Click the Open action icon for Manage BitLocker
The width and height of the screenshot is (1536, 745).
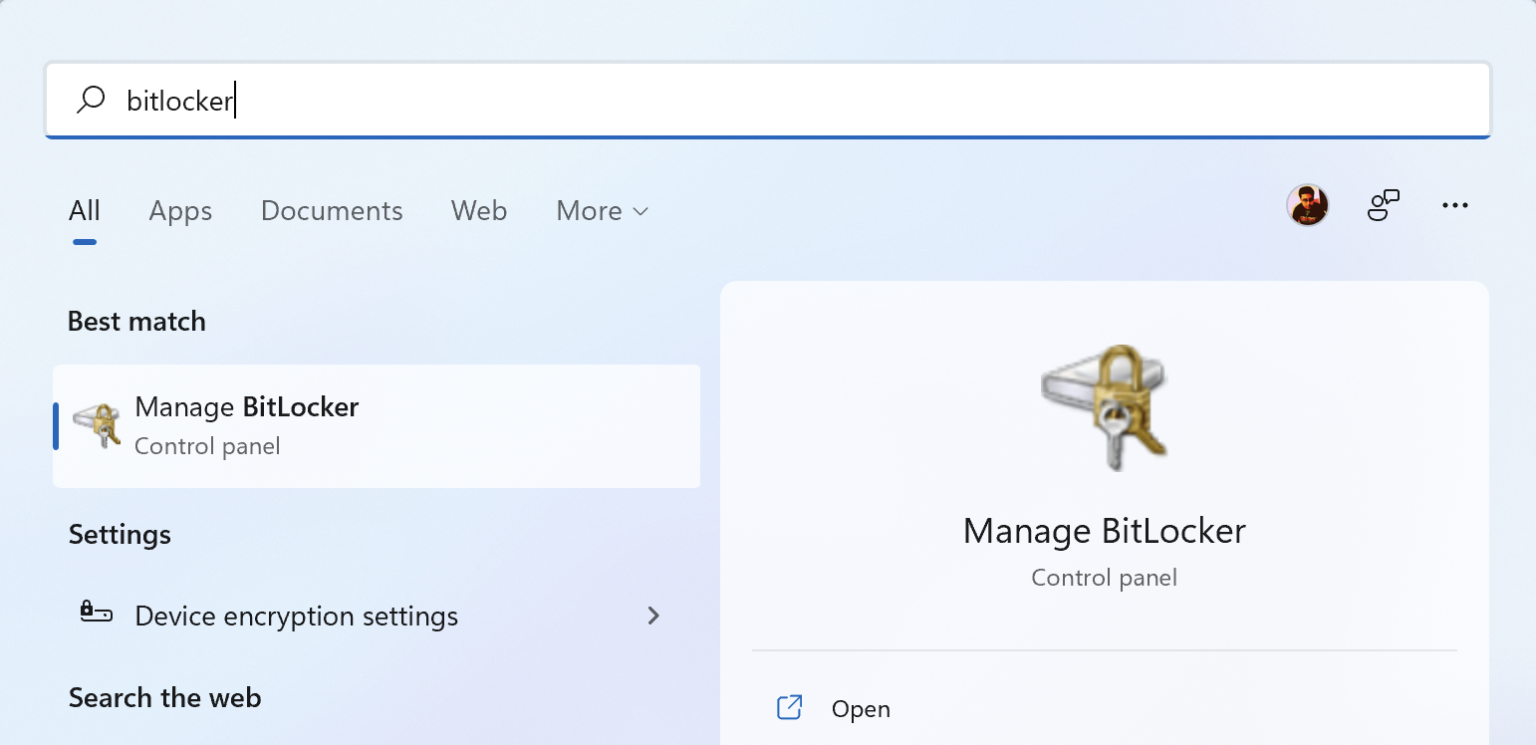[x=789, y=707]
